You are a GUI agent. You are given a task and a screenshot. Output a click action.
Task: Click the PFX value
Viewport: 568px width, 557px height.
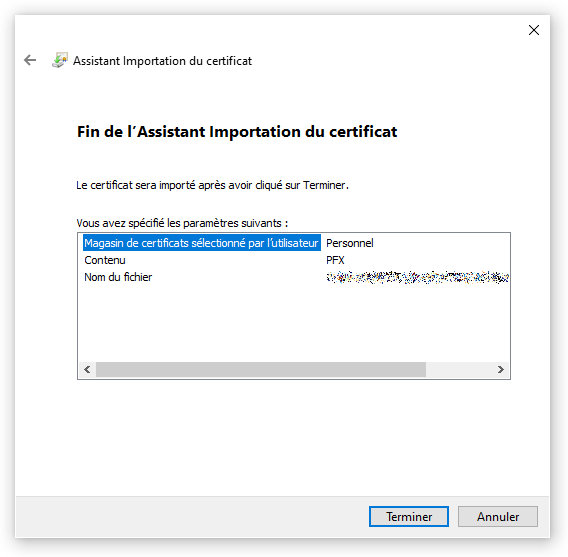[x=335, y=260]
